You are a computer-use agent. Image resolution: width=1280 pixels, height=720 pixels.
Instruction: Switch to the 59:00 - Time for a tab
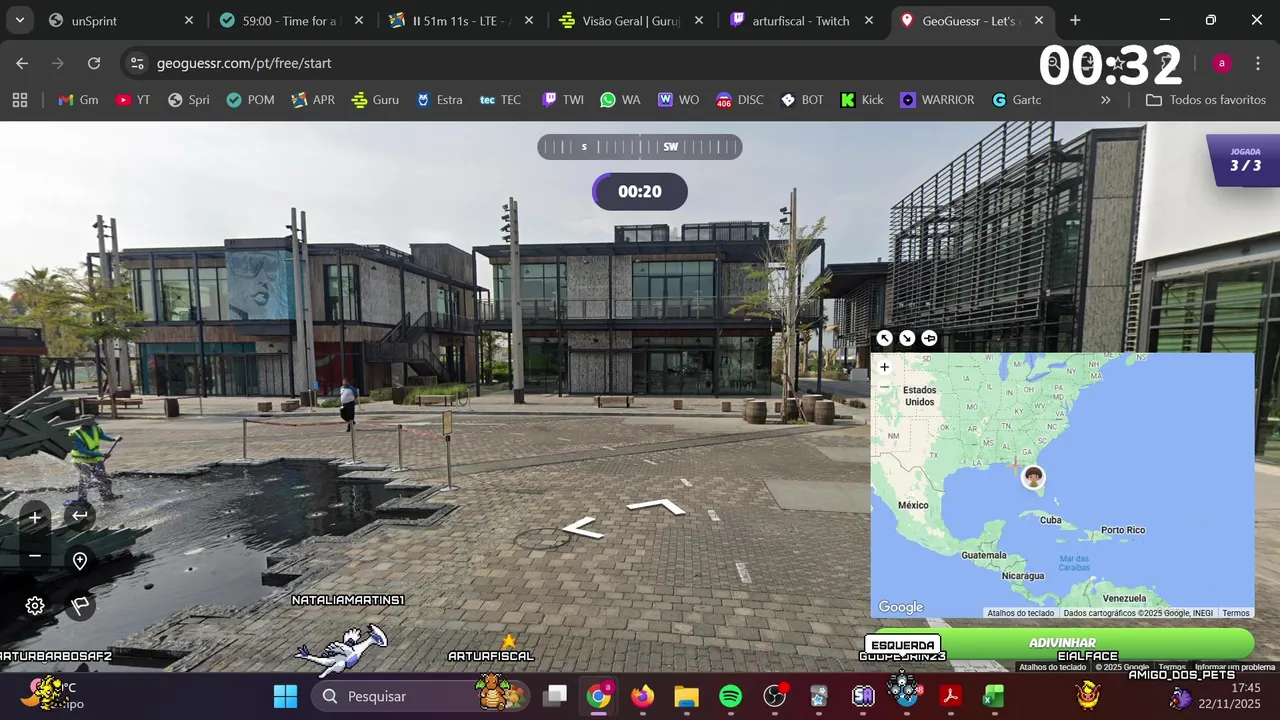click(292, 20)
